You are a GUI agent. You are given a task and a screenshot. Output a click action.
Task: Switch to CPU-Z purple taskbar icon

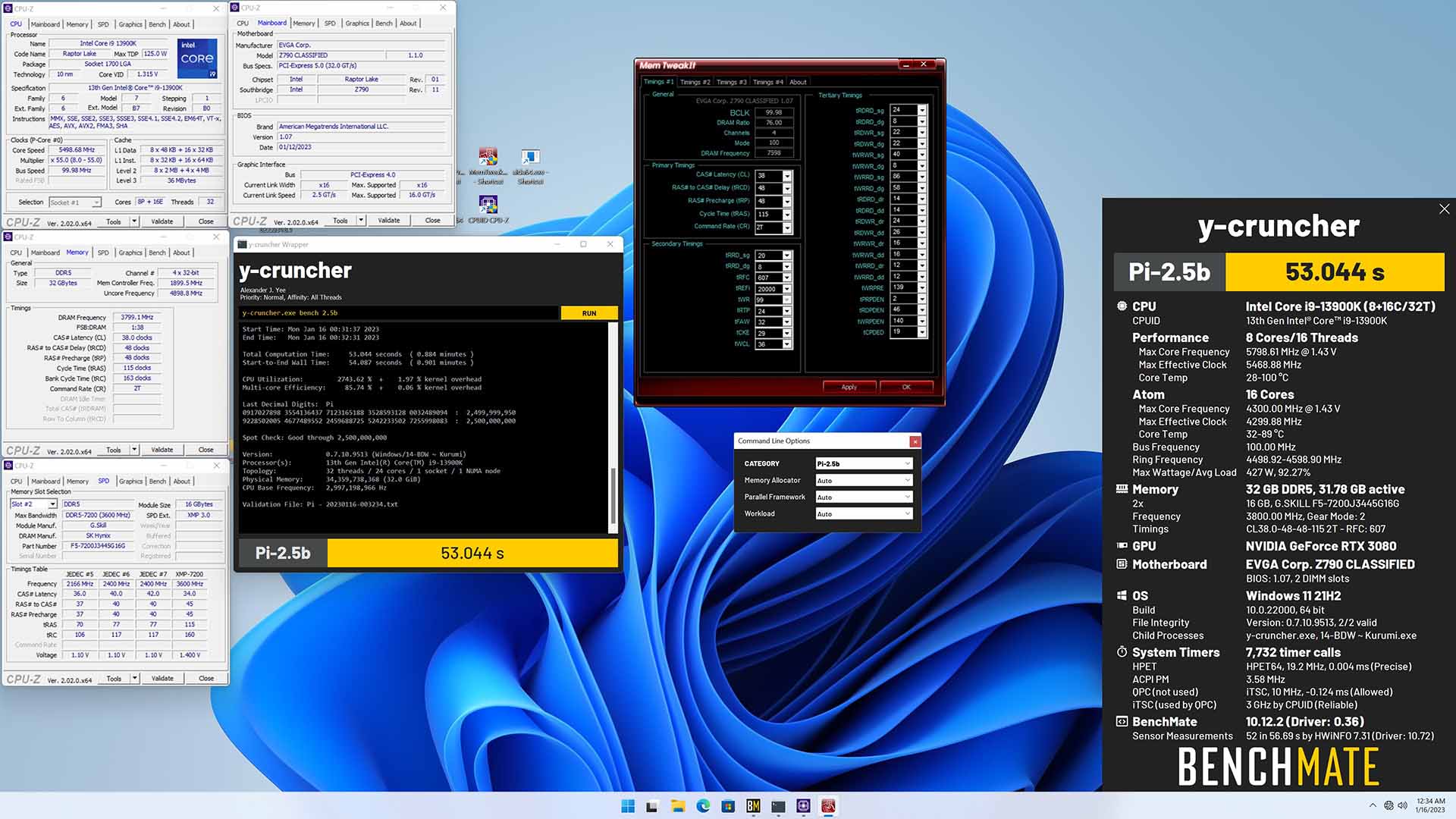coord(804,806)
